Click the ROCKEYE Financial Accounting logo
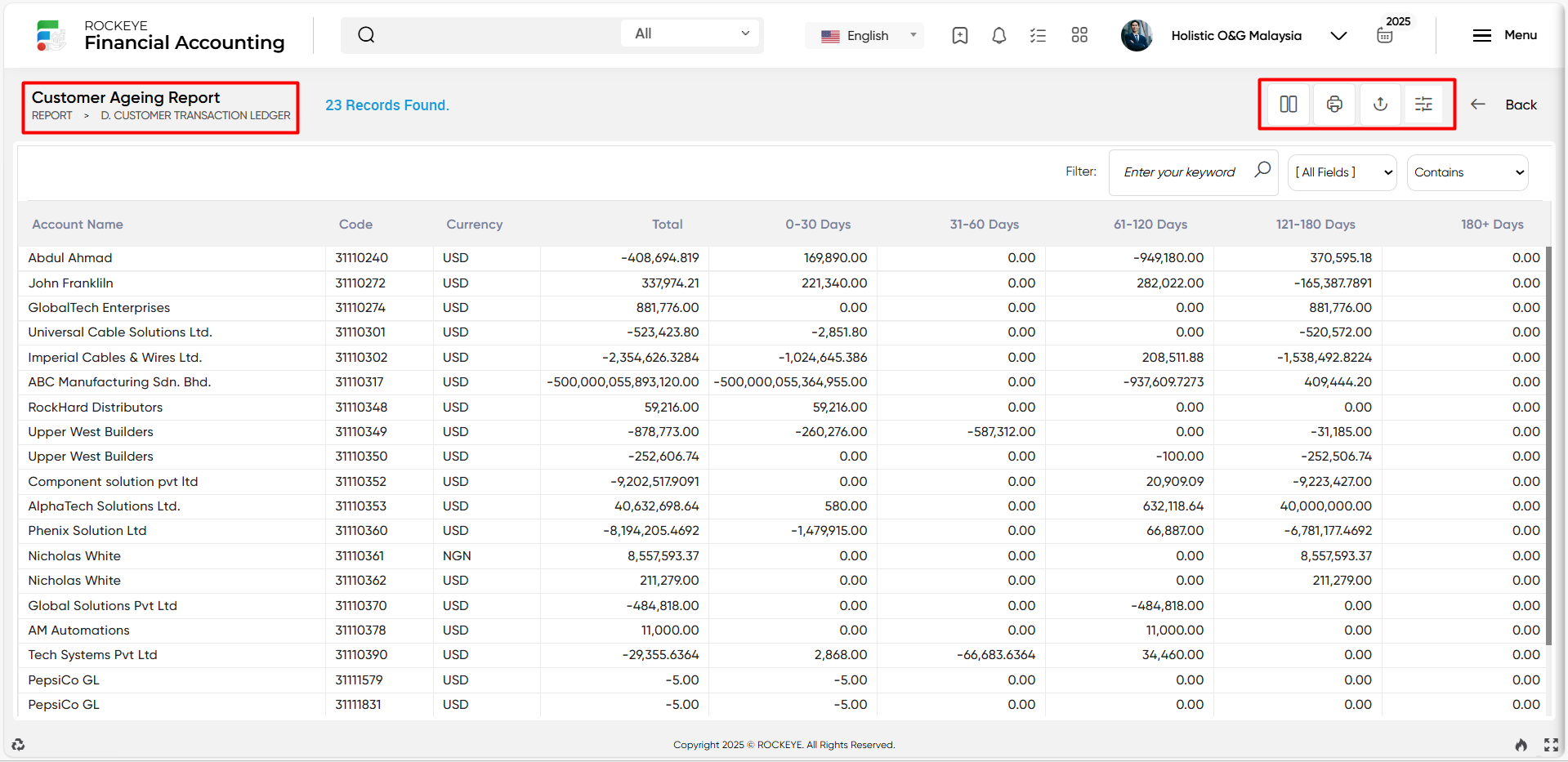Image resolution: width=1568 pixels, height=762 pixels. pyautogui.click(x=160, y=35)
